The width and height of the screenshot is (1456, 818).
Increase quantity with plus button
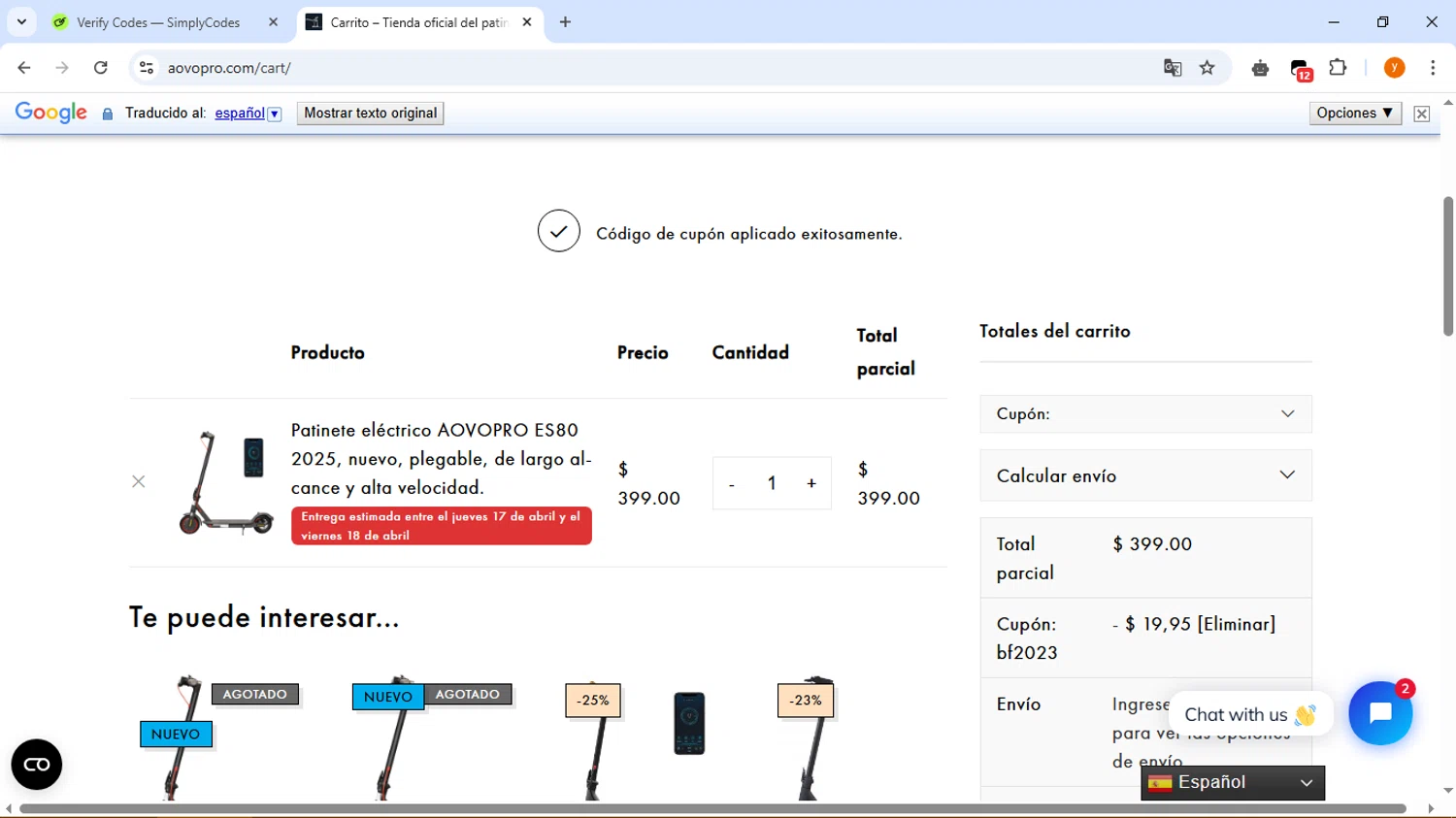click(x=811, y=483)
